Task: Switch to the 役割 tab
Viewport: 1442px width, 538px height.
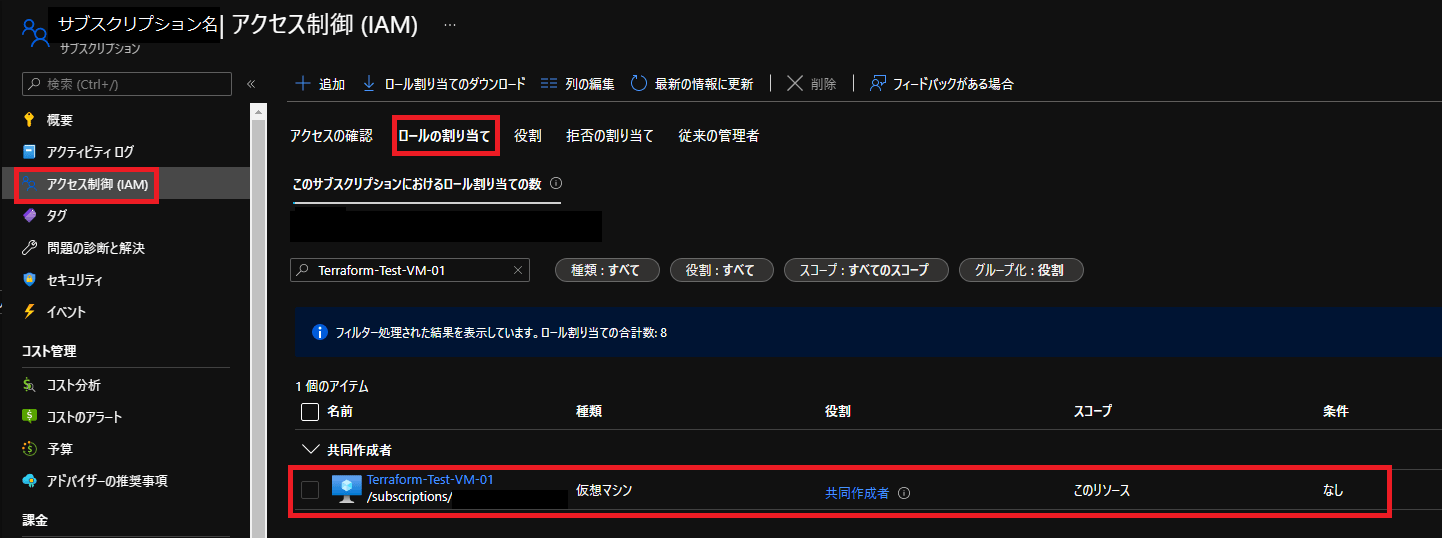Action: pos(528,136)
